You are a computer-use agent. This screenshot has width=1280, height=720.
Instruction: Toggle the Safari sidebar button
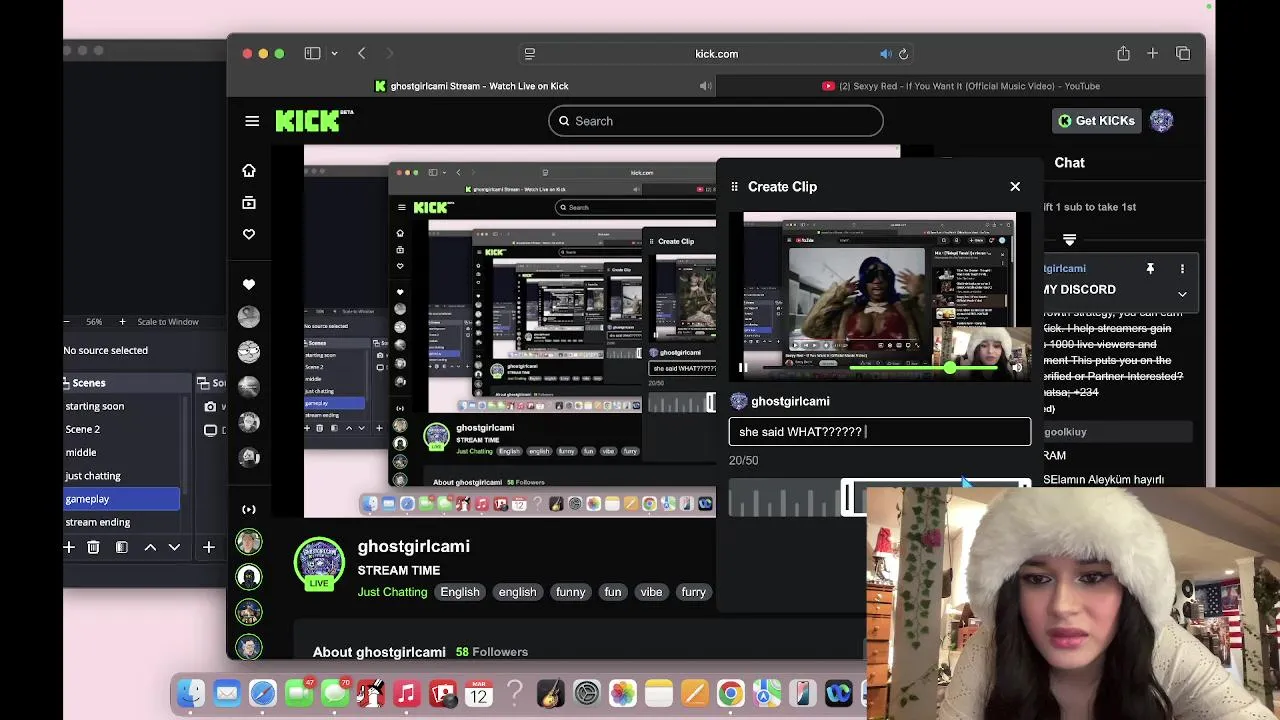pos(312,54)
